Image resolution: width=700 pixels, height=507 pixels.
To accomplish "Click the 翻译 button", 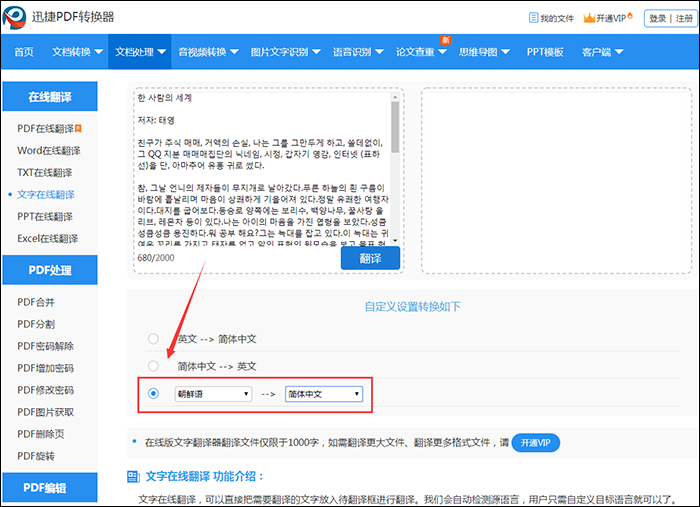I will [370, 258].
